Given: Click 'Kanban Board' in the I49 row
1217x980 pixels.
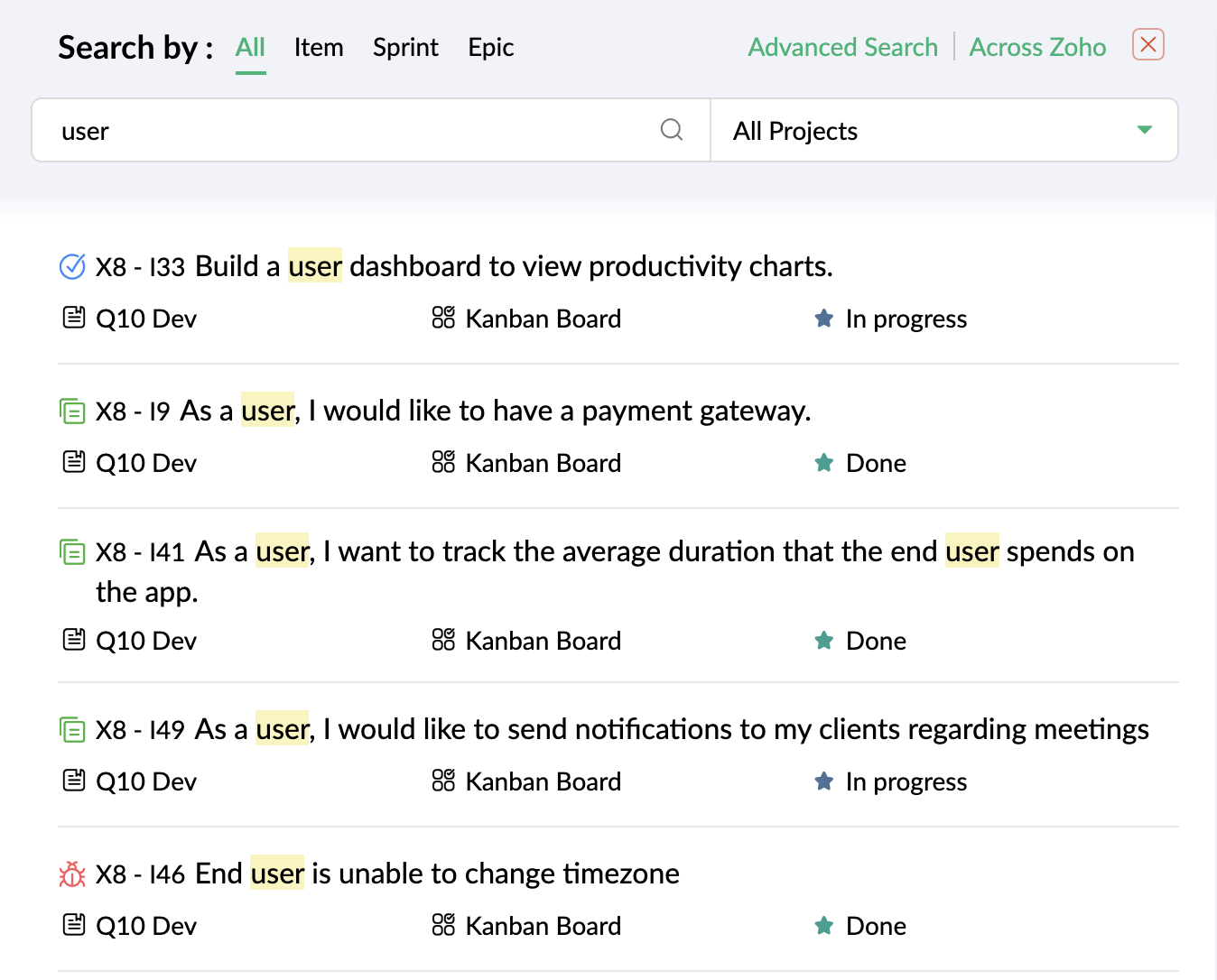Looking at the screenshot, I should [x=543, y=781].
